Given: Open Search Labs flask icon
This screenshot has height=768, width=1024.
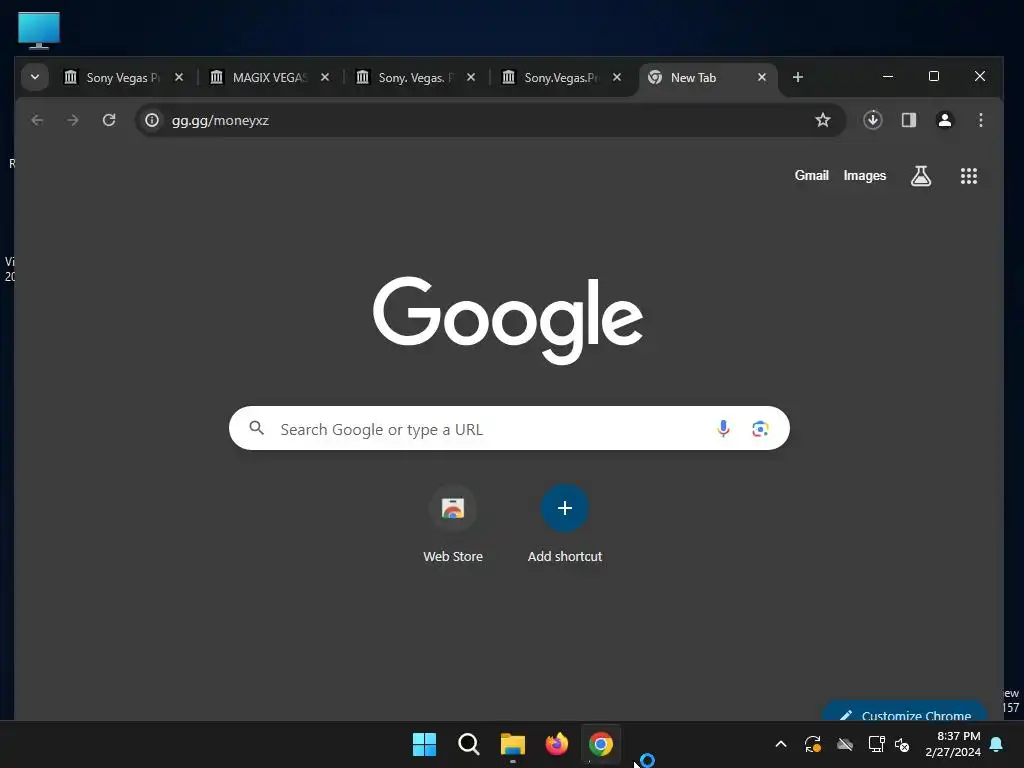Looking at the screenshot, I should [921, 176].
